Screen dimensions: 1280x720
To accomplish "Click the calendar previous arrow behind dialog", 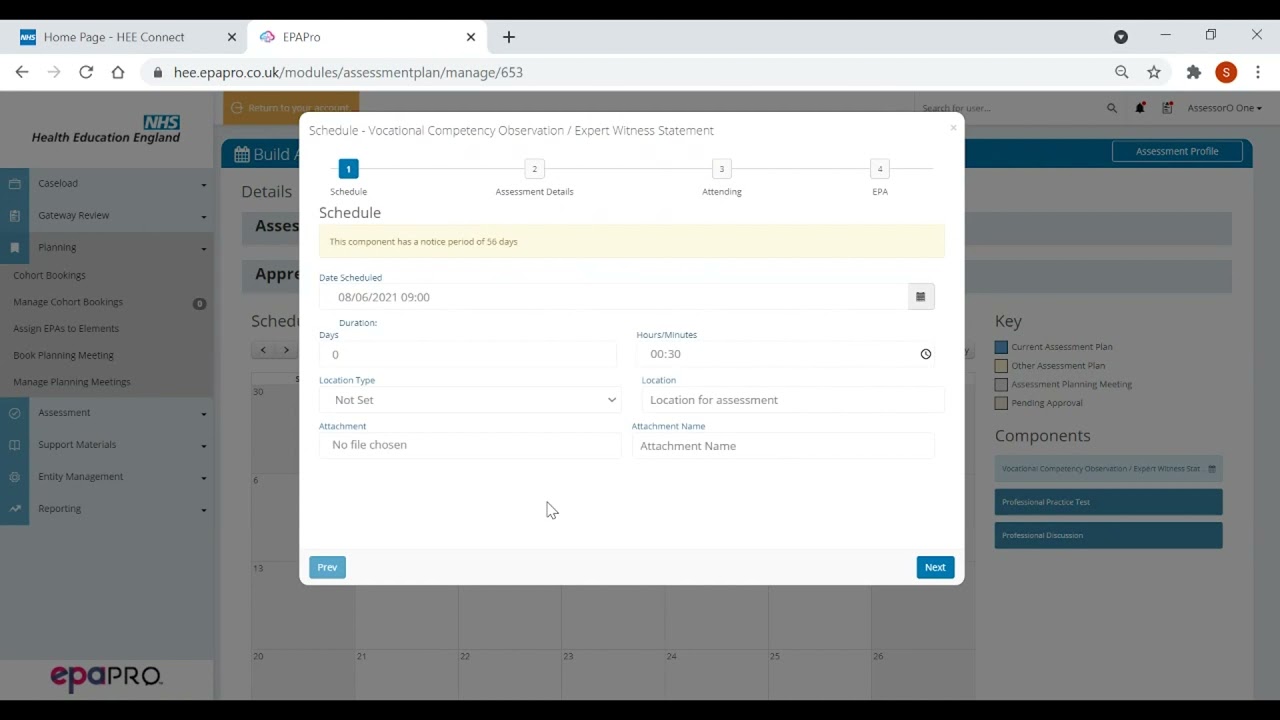I will point(263,350).
